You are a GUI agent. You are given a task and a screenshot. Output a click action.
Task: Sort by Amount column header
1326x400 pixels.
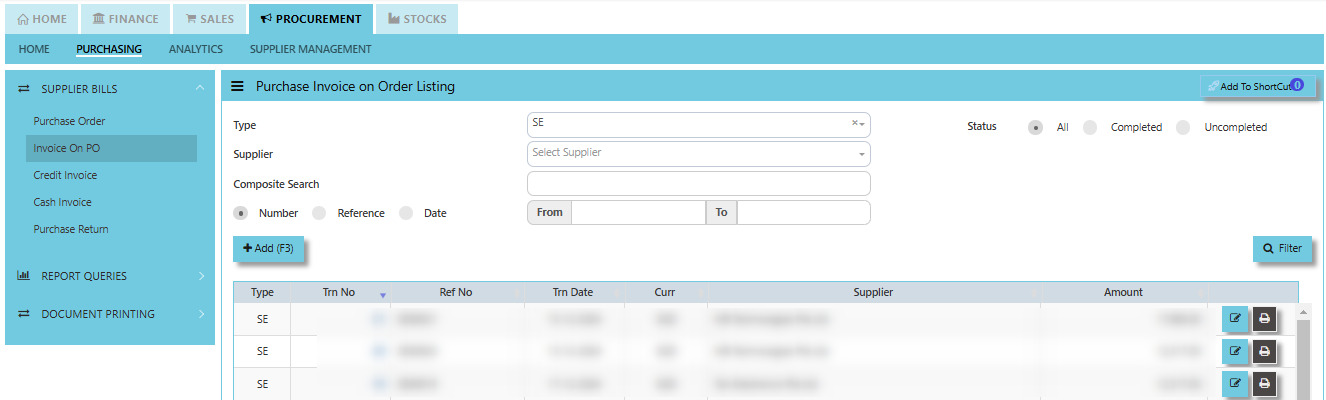1123,292
